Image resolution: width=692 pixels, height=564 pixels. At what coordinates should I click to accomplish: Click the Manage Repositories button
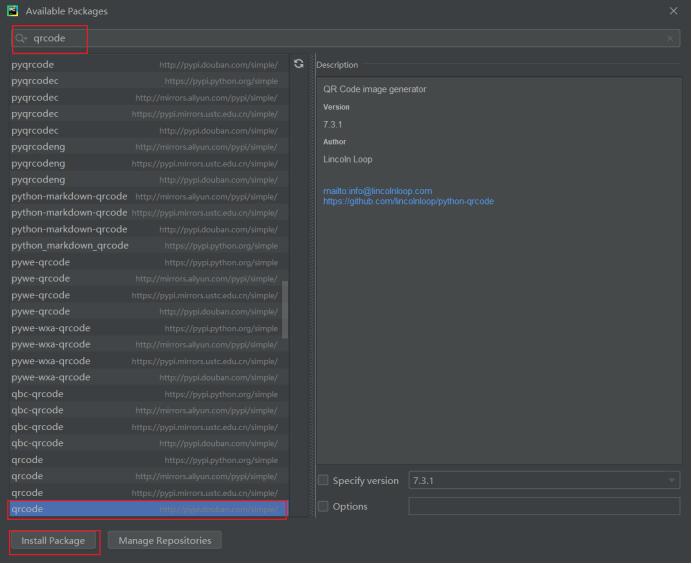[165, 541]
